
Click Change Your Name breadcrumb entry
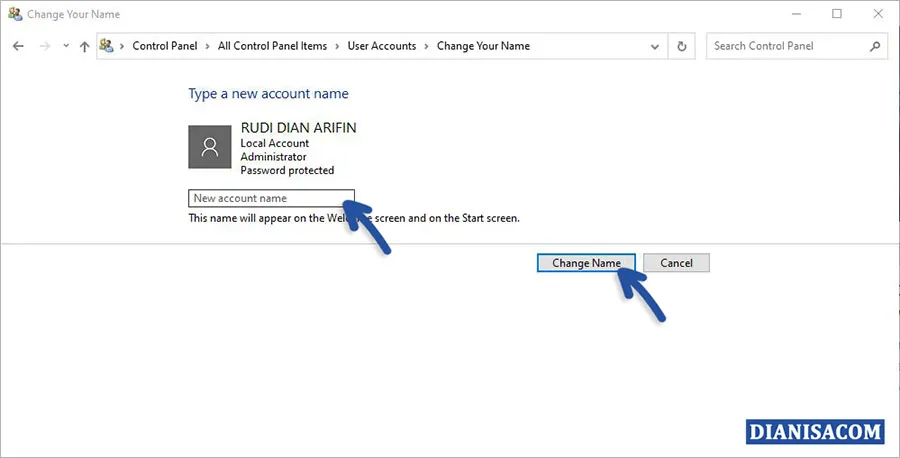tap(483, 46)
